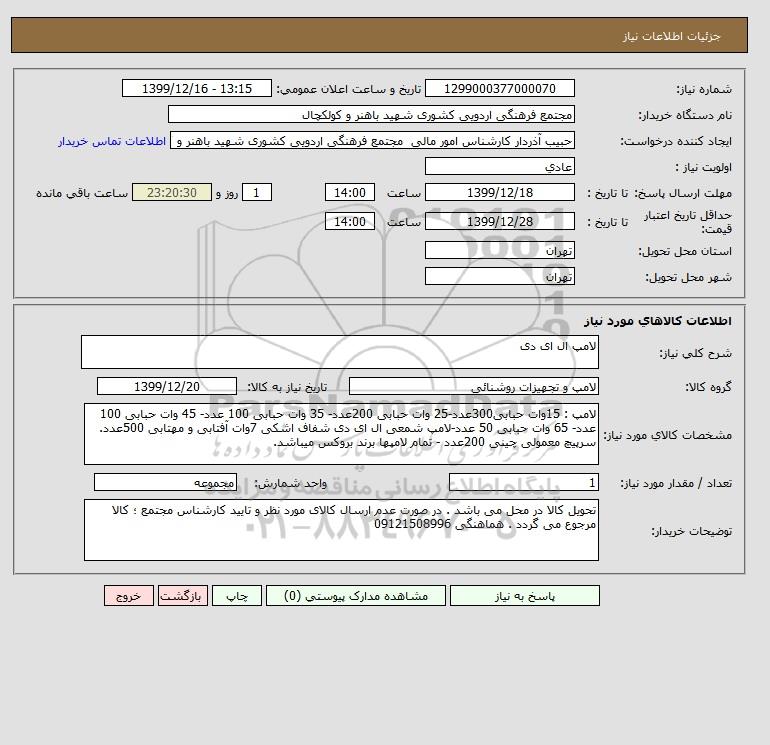Screen dimensions: 770x745
Task: Click the priority field showing عادي
Action: [499, 166]
